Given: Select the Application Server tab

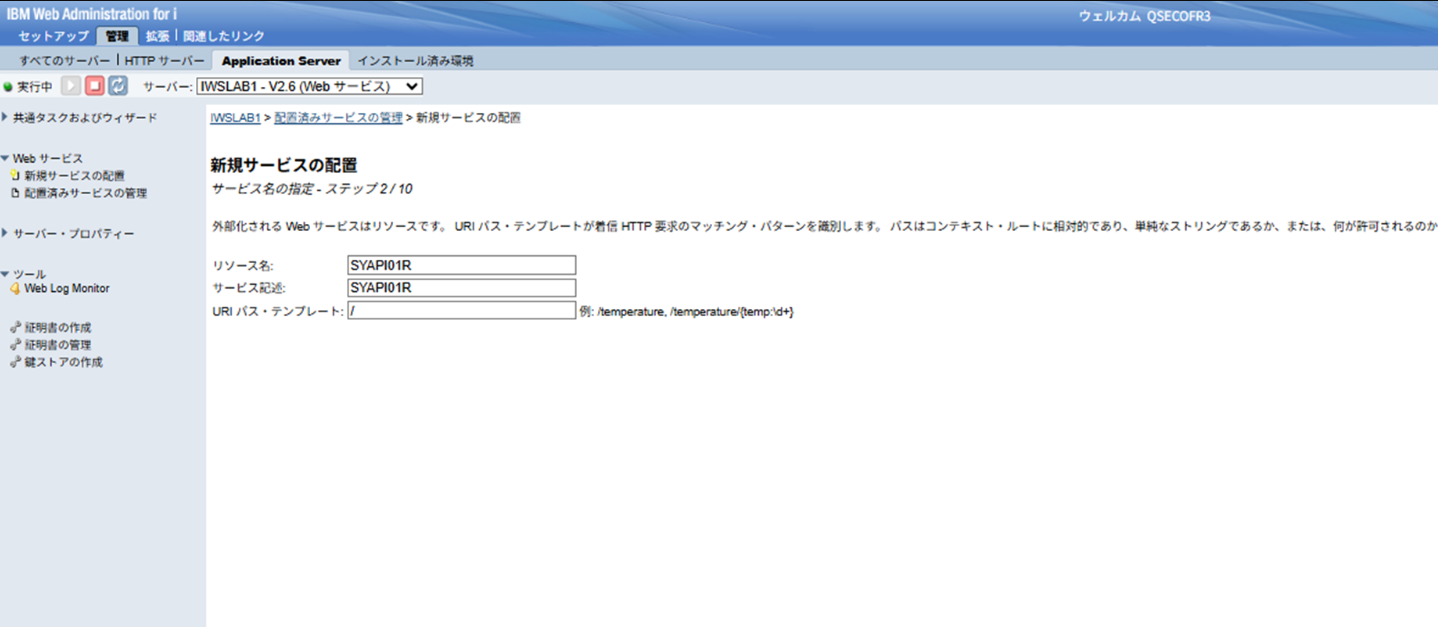Looking at the screenshot, I should click(x=281, y=60).
